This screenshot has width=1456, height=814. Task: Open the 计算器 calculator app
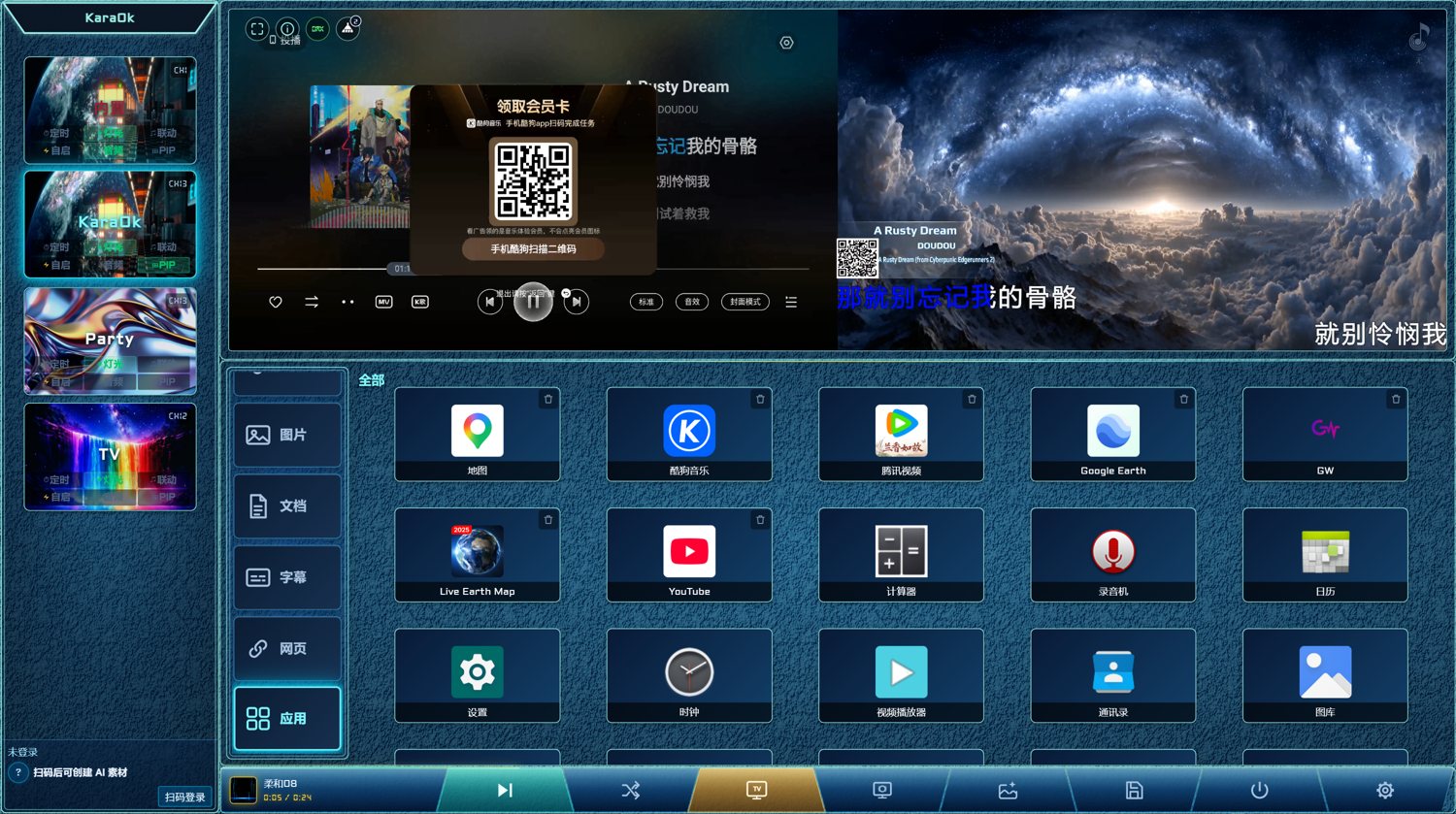pos(901,555)
